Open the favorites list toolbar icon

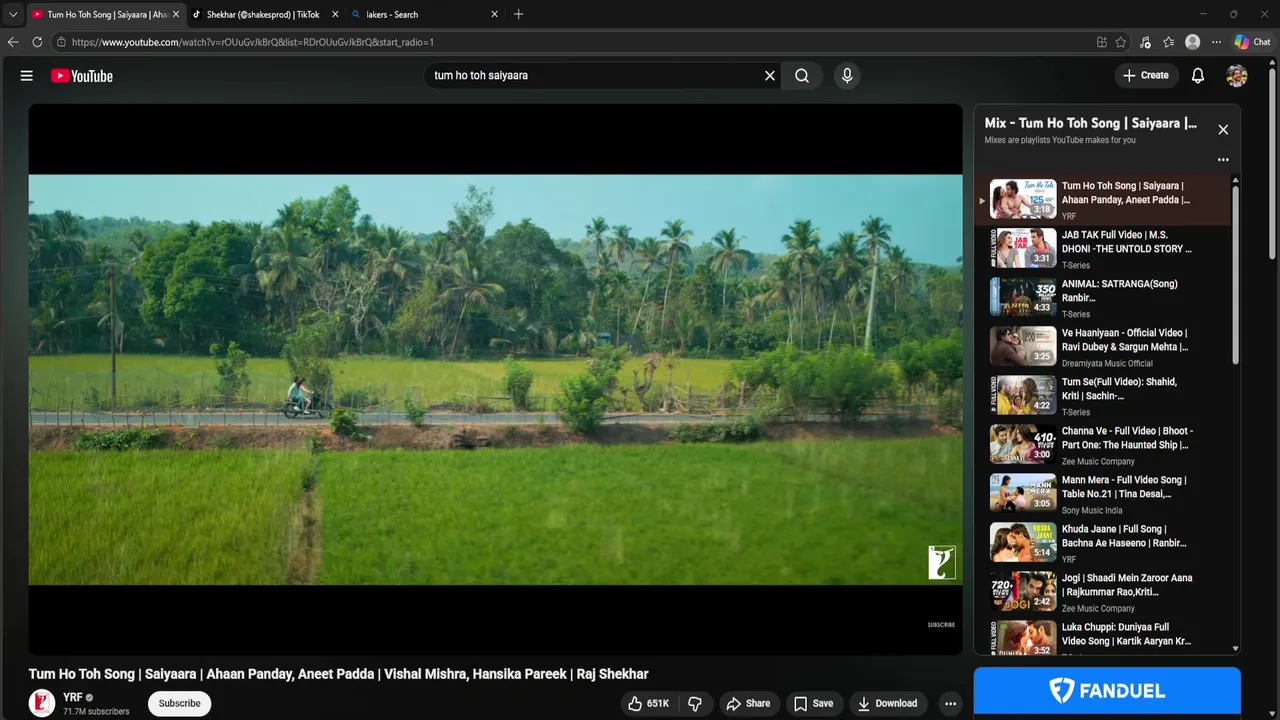[1169, 42]
